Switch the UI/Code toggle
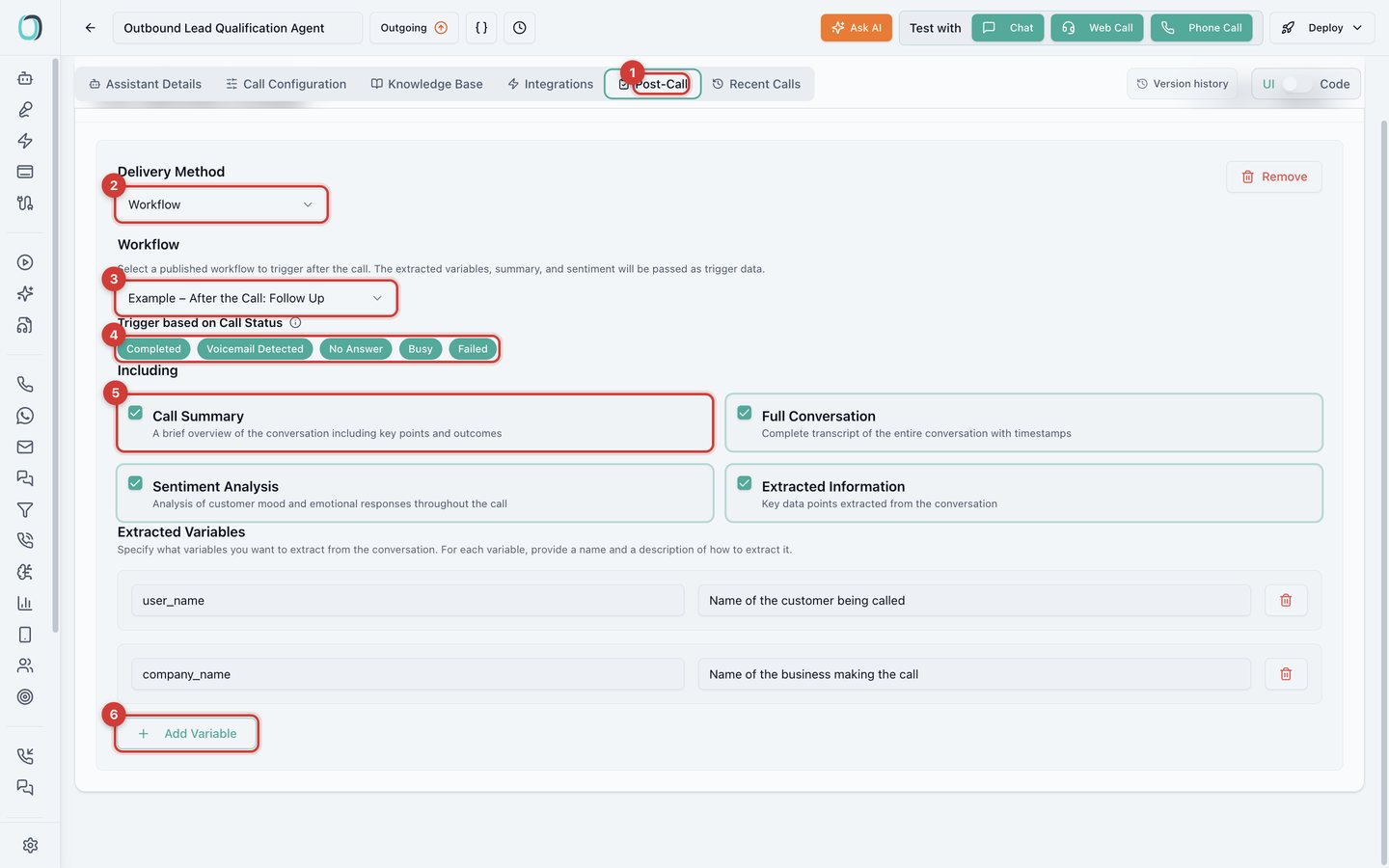Screen dimensions: 1389x868 point(1296,84)
